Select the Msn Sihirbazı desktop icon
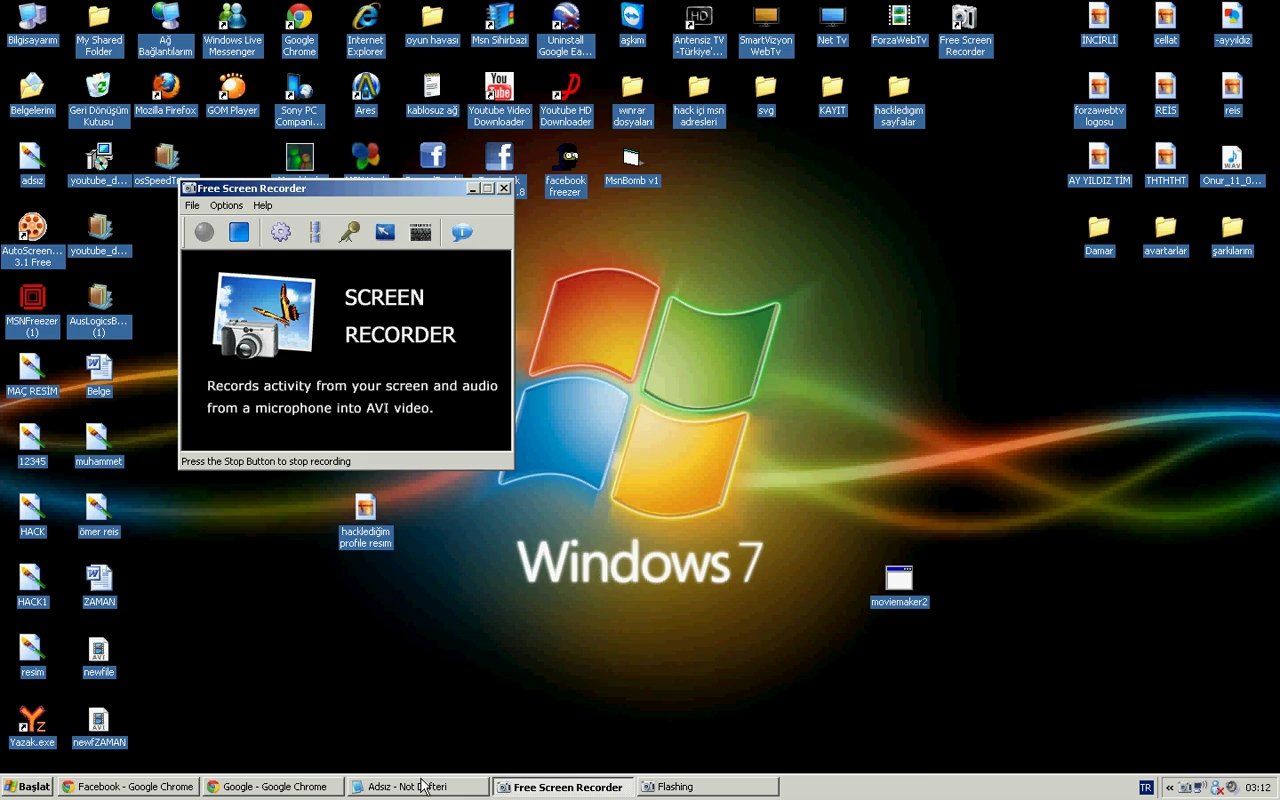The height and width of the screenshot is (800, 1280). click(x=499, y=26)
